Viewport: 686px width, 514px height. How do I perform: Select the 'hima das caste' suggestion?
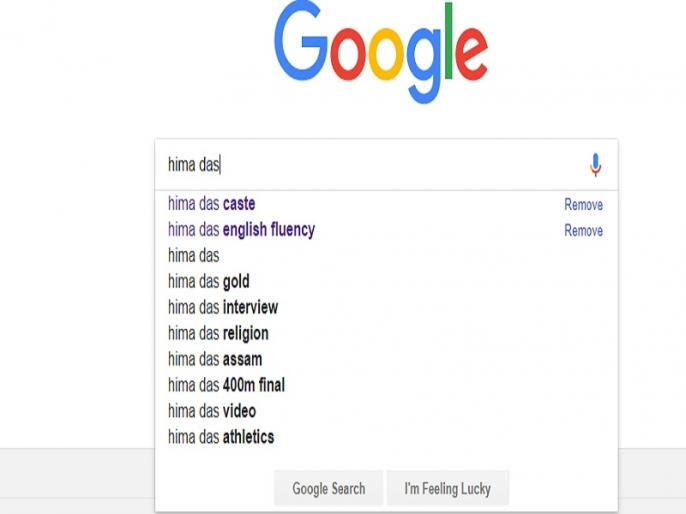[x=386, y=204]
